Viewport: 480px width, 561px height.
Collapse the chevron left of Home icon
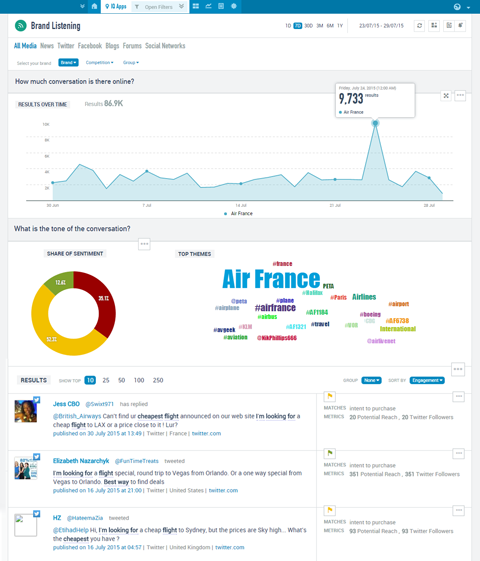tap(83, 6)
